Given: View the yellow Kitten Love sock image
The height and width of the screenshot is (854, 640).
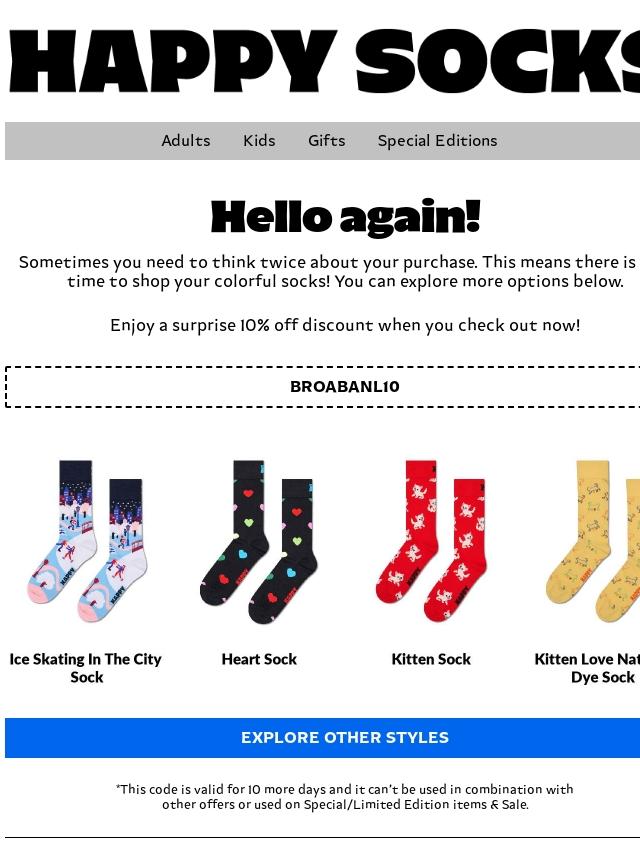Looking at the screenshot, I should [x=593, y=540].
